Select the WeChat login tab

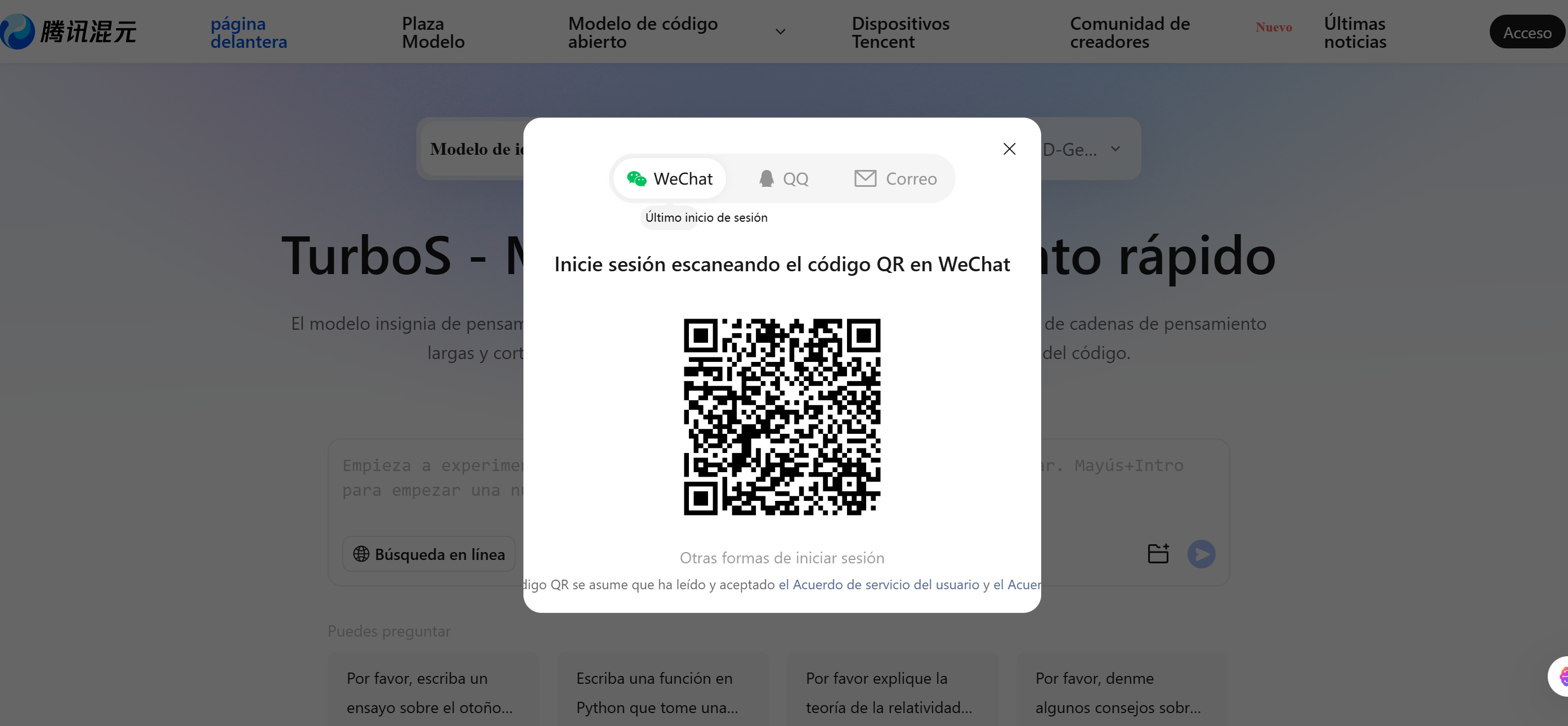point(670,179)
